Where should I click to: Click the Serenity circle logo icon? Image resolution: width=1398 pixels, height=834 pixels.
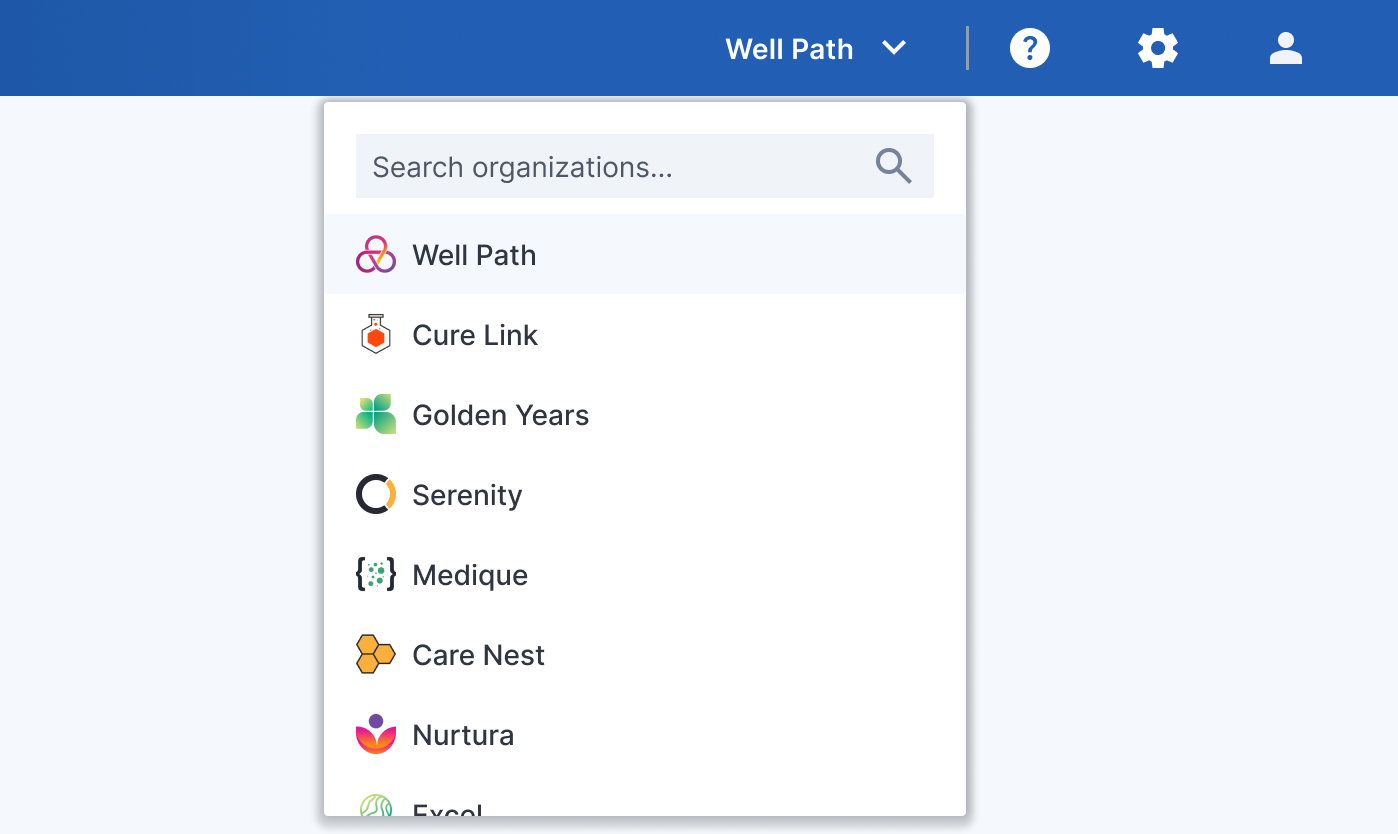pyautogui.click(x=376, y=495)
